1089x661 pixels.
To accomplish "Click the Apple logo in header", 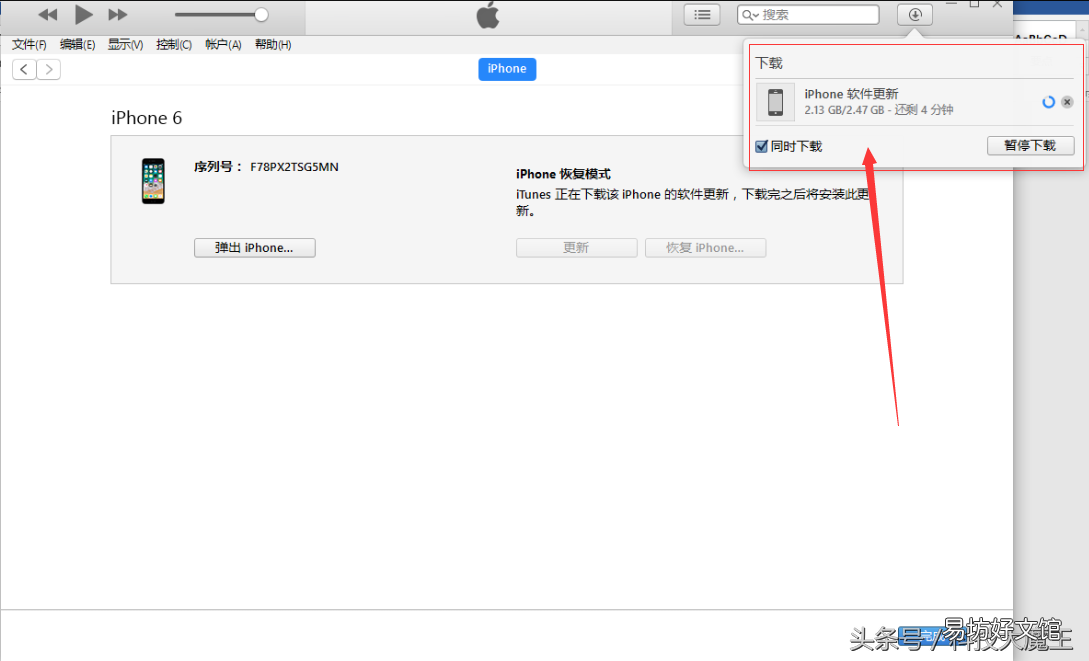I will 488,15.
